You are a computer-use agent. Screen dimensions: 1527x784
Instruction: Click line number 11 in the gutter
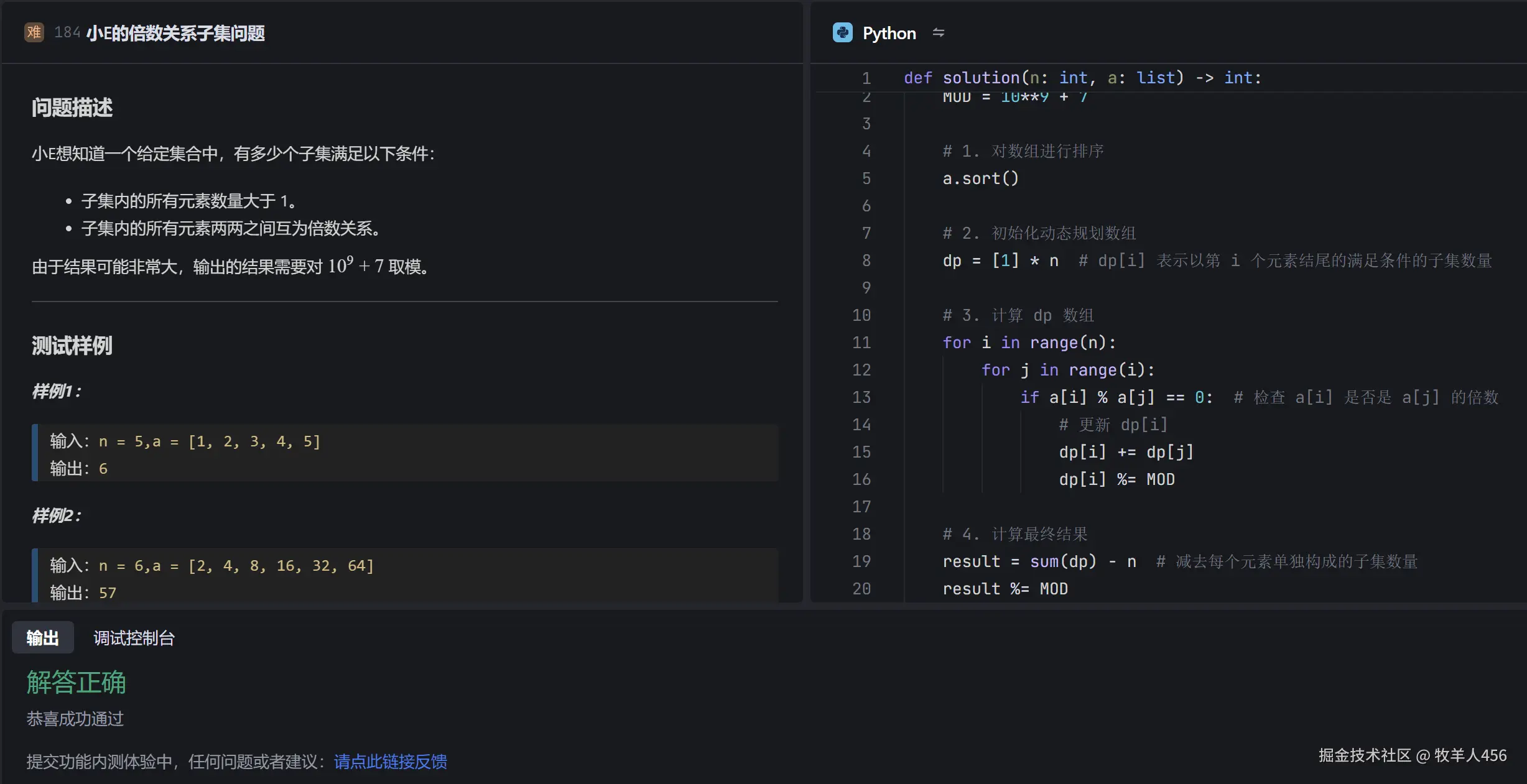(x=861, y=343)
